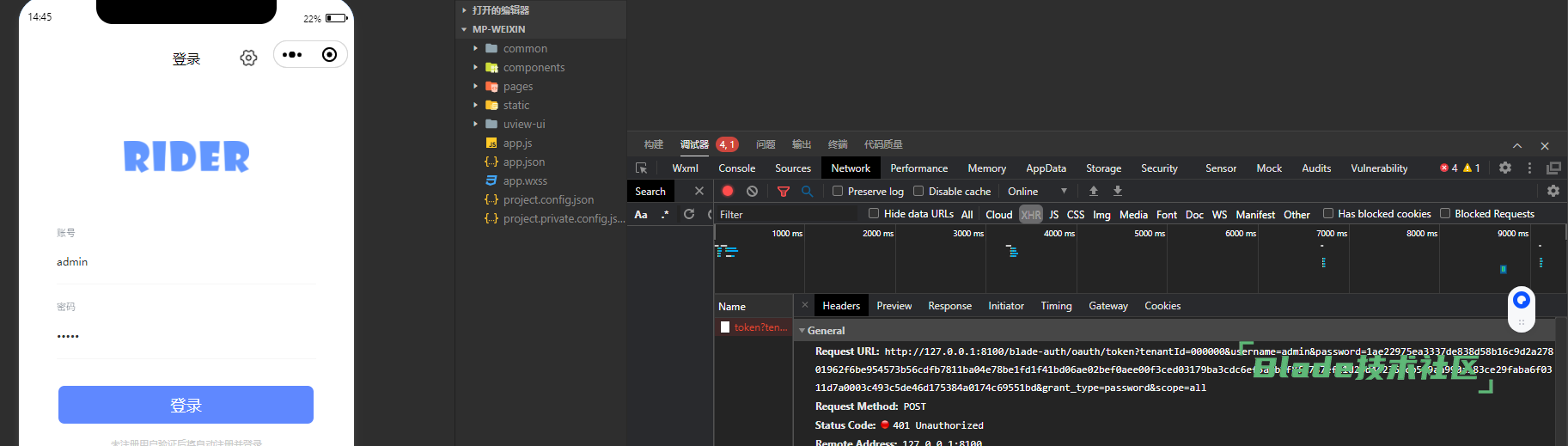Open DevTools more options kebab menu

(1529, 168)
